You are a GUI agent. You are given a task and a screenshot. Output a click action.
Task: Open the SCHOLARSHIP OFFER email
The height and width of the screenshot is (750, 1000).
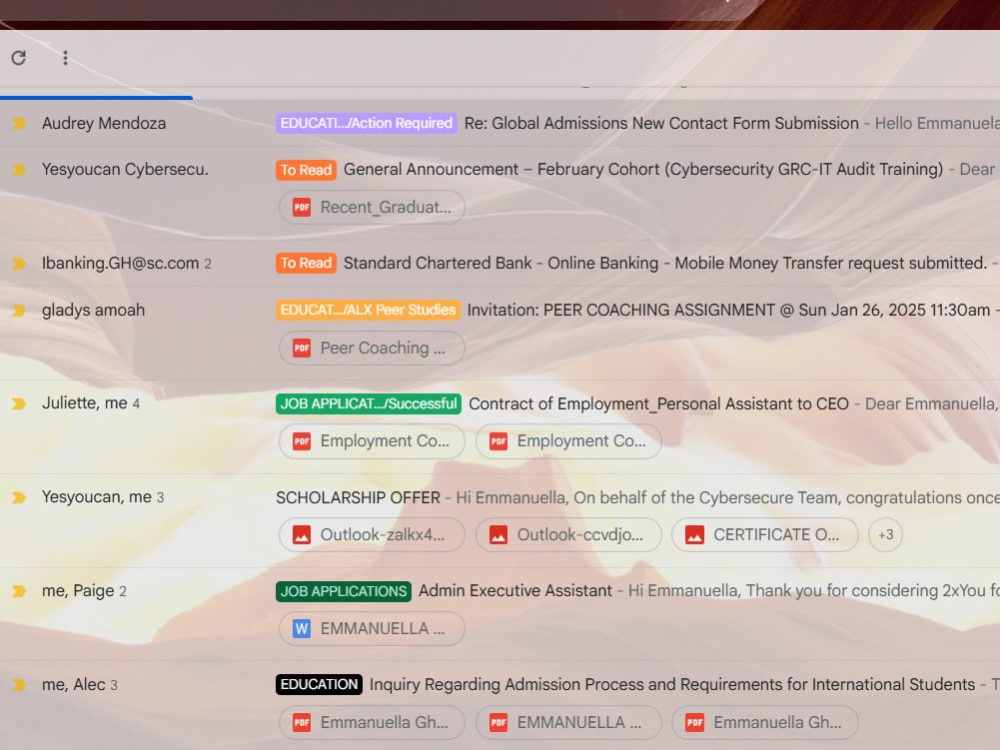358,497
